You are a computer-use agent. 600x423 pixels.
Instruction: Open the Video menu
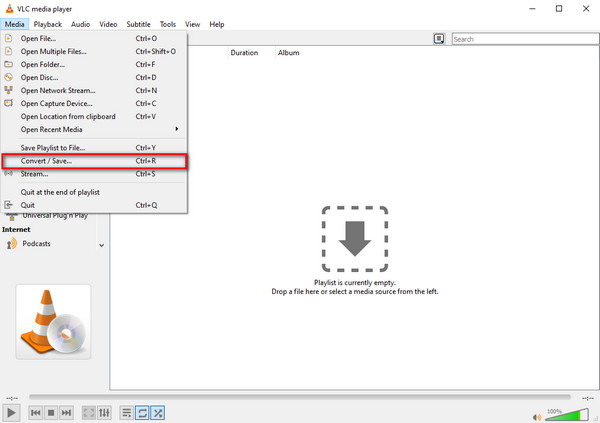[x=108, y=24]
